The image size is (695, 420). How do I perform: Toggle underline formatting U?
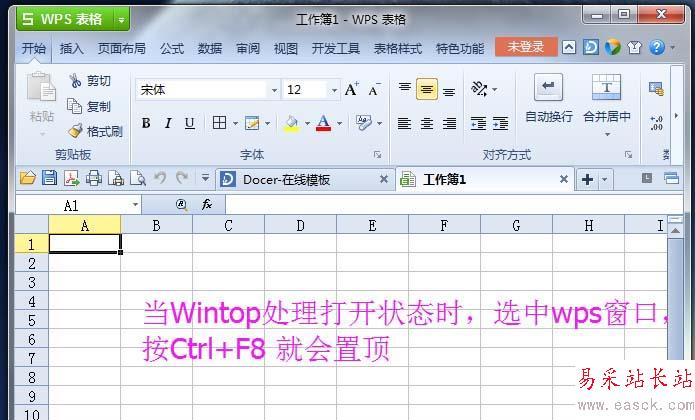pyautogui.click(x=190, y=123)
